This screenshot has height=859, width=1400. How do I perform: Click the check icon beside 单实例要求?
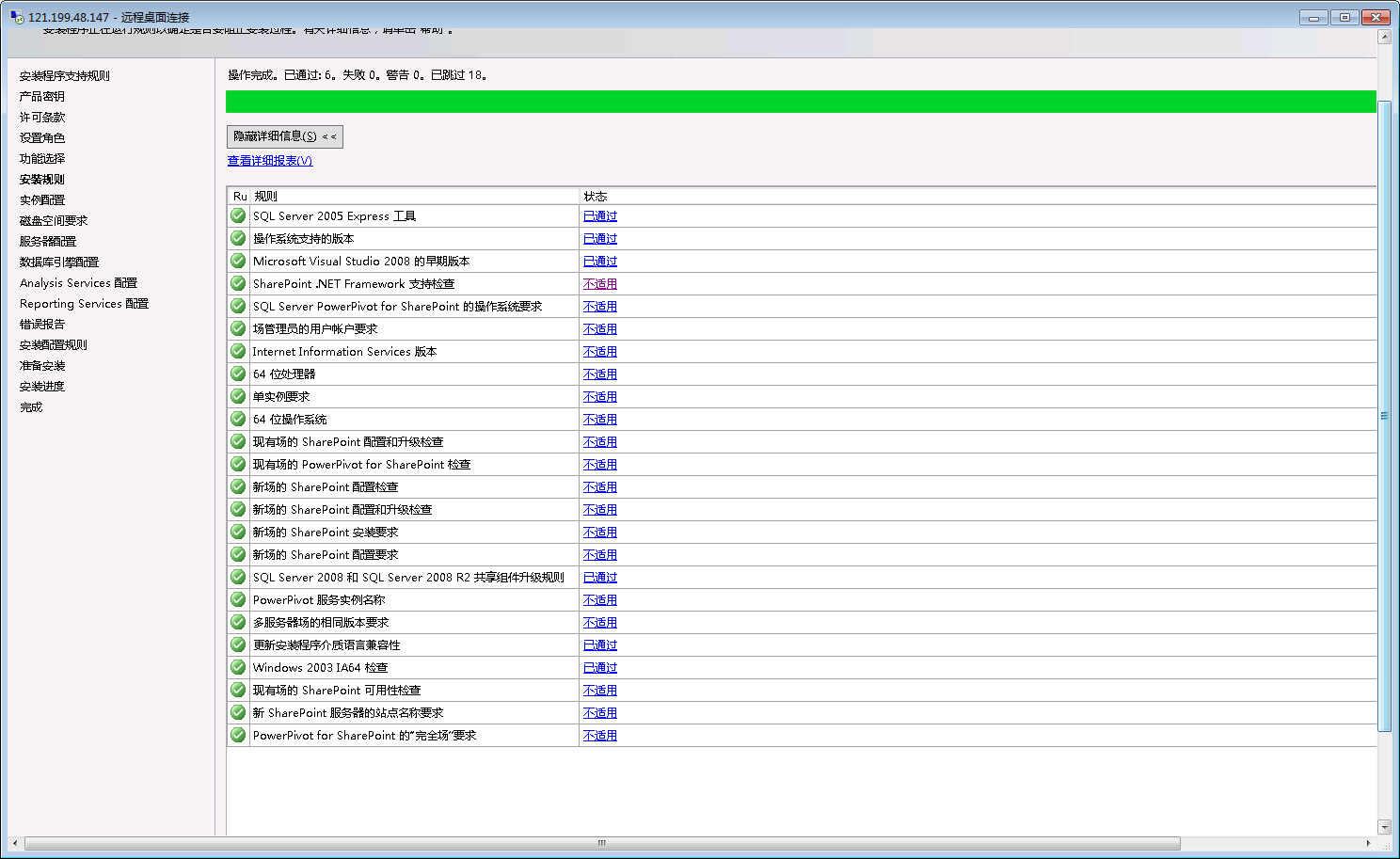tap(238, 396)
